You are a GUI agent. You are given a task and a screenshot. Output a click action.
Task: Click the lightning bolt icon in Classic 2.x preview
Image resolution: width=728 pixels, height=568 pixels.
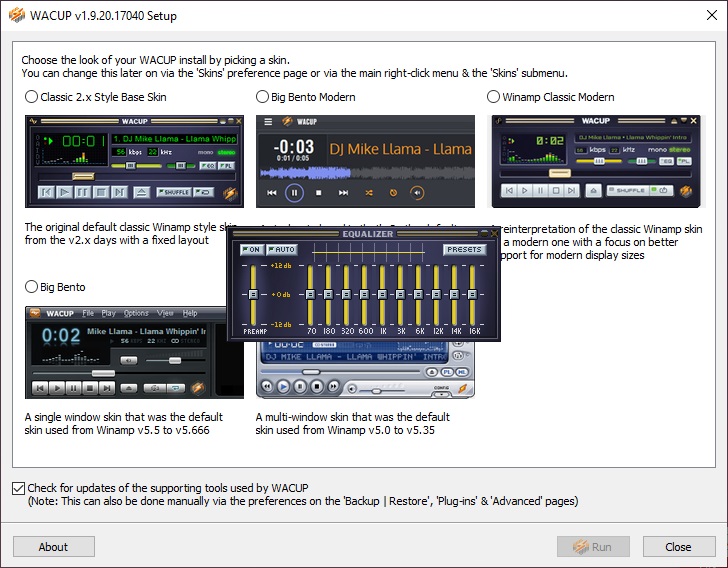point(231,192)
